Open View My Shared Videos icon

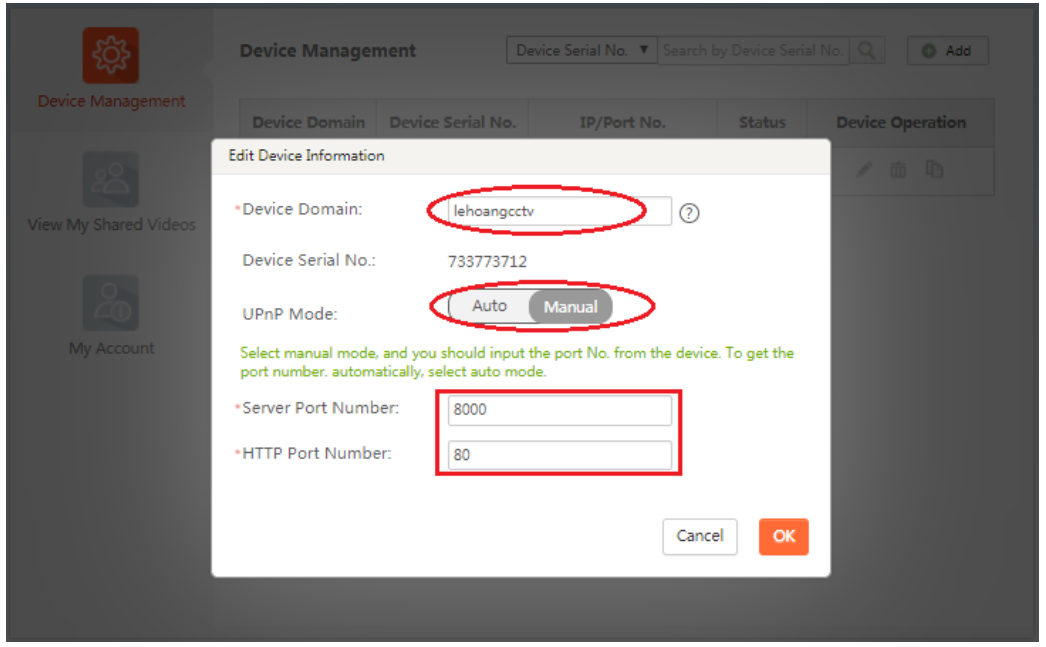point(110,179)
